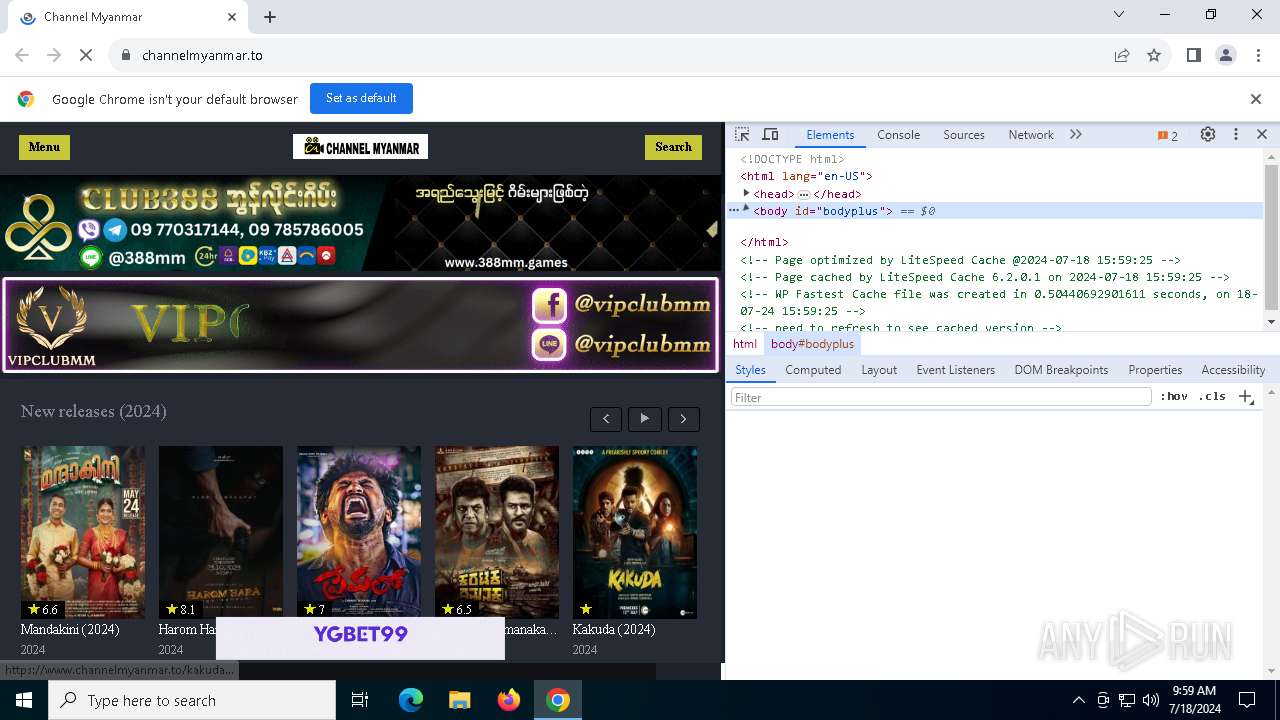This screenshot has height=720, width=1280.
Task: Toggle the browser side panel icon
Action: point(1194,55)
